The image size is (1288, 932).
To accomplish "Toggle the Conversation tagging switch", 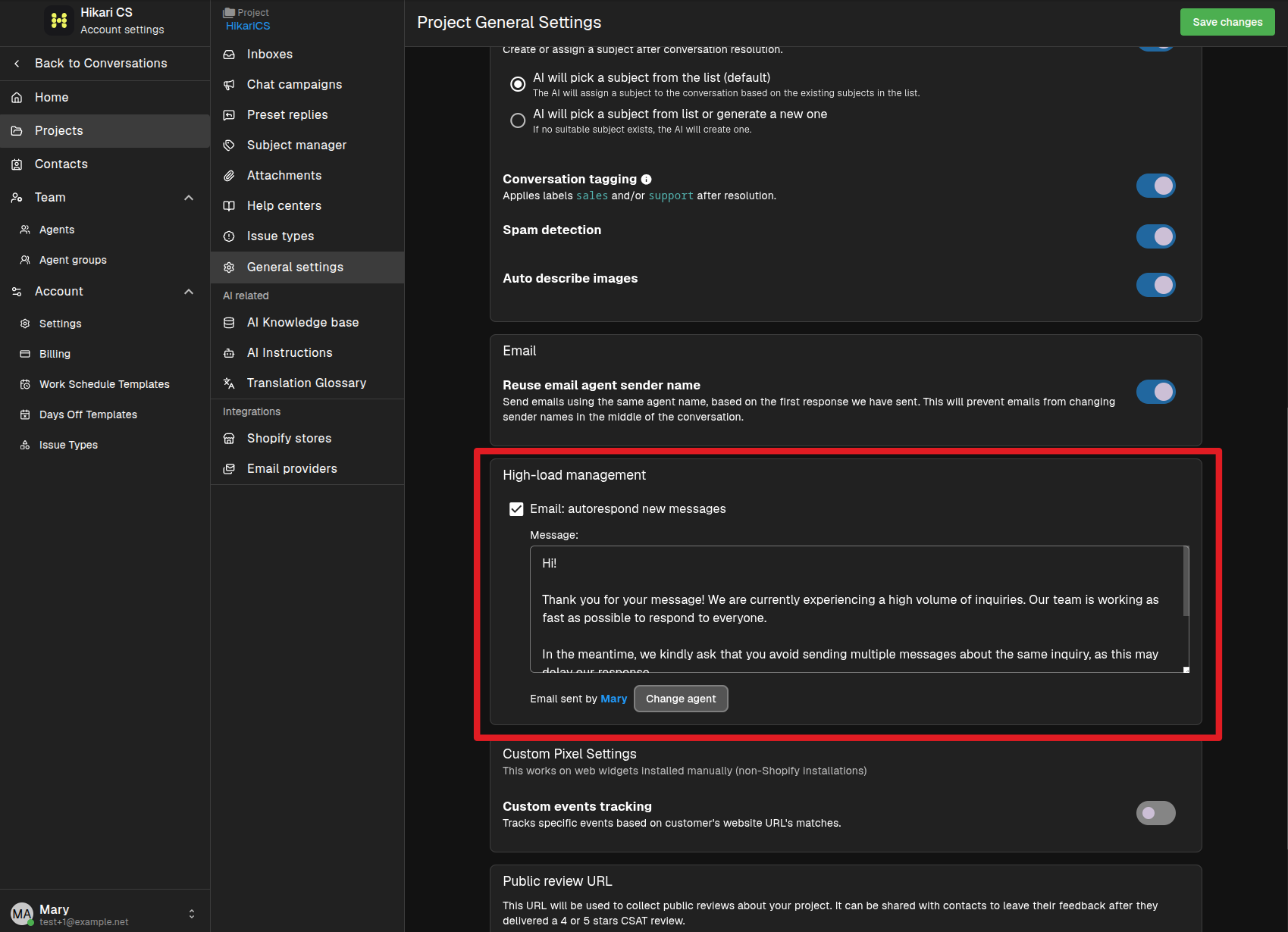I will [x=1155, y=186].
